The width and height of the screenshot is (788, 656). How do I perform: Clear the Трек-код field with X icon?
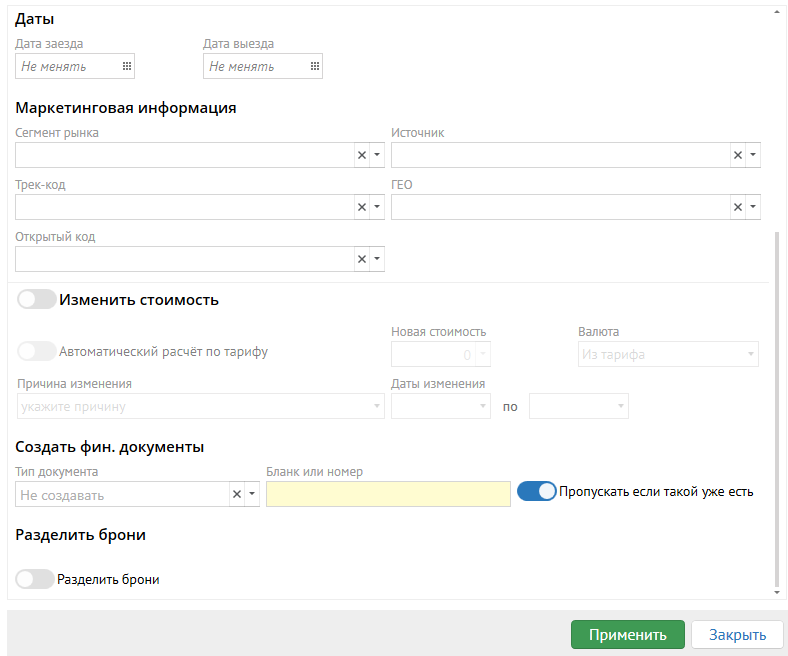click(361, 207)
